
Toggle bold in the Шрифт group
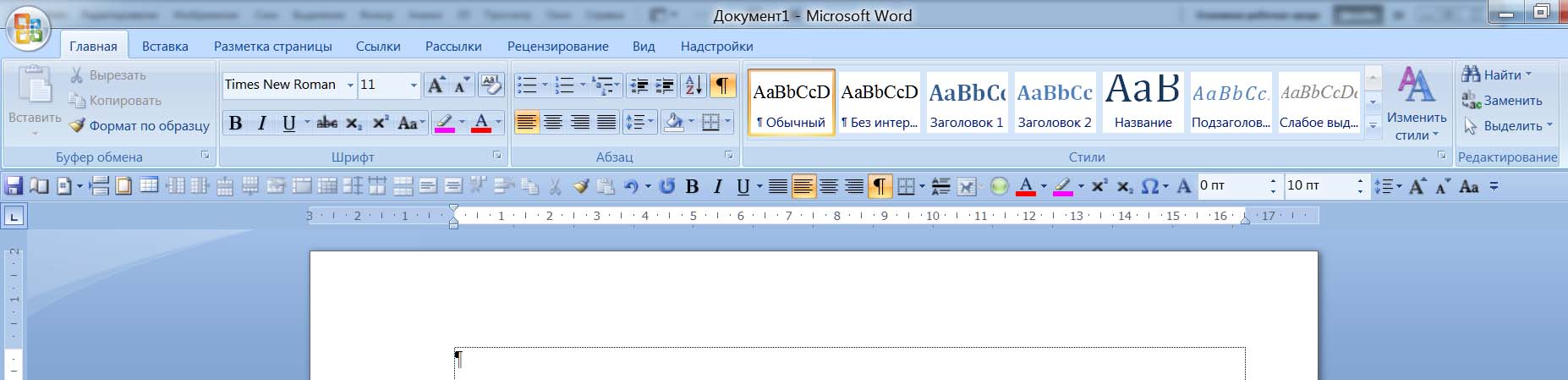tap(236, 124)
